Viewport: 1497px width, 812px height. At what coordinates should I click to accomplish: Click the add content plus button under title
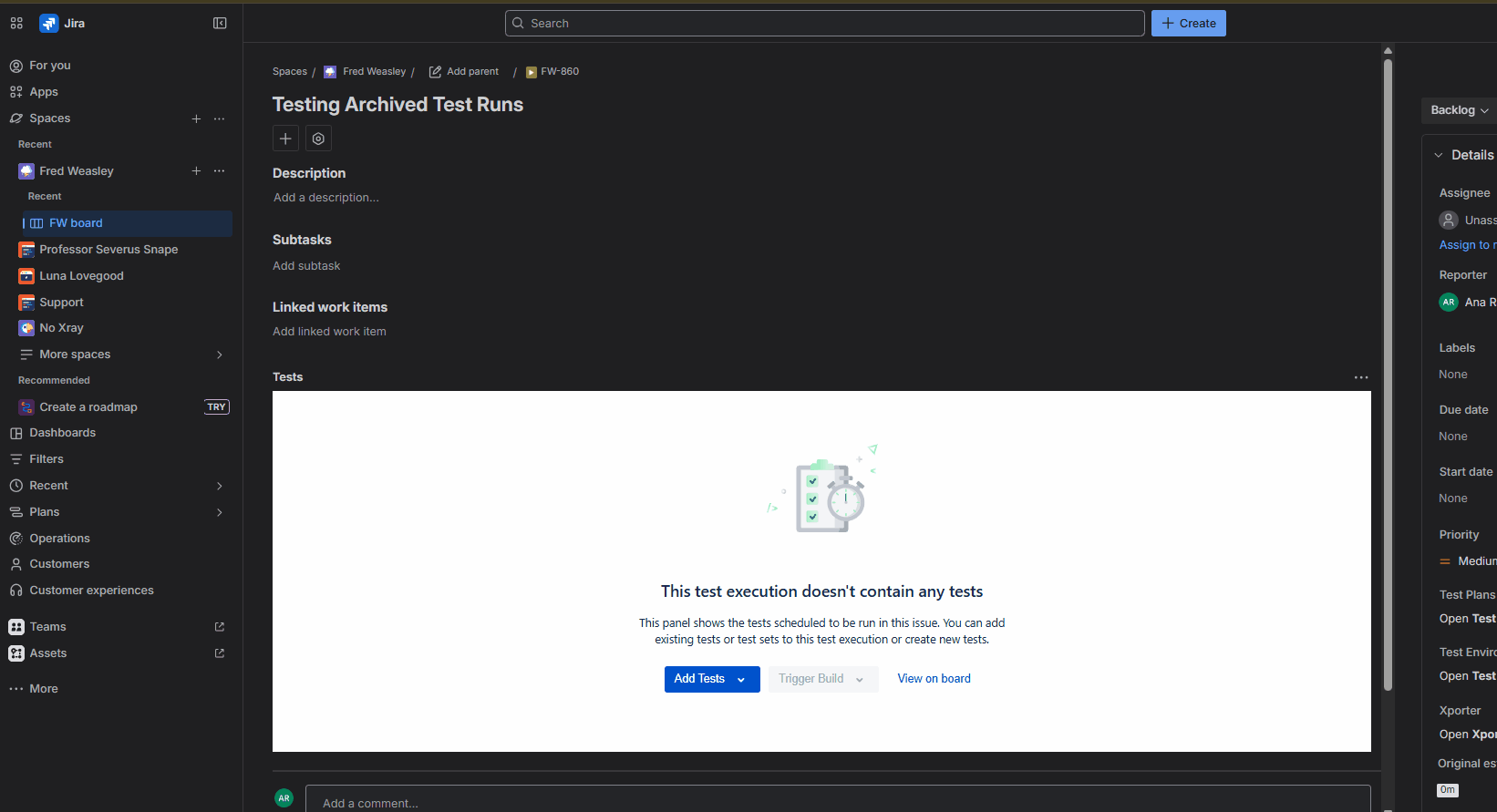[x=285, y=139]
